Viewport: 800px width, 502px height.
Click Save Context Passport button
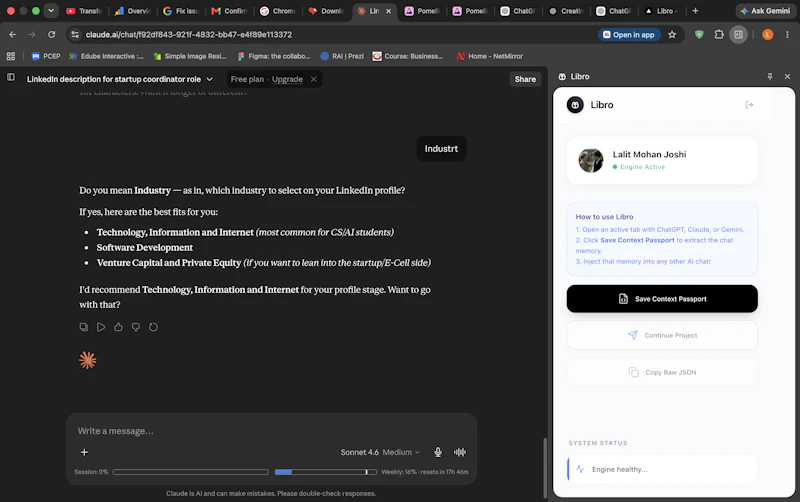click(x=662, y=299)
